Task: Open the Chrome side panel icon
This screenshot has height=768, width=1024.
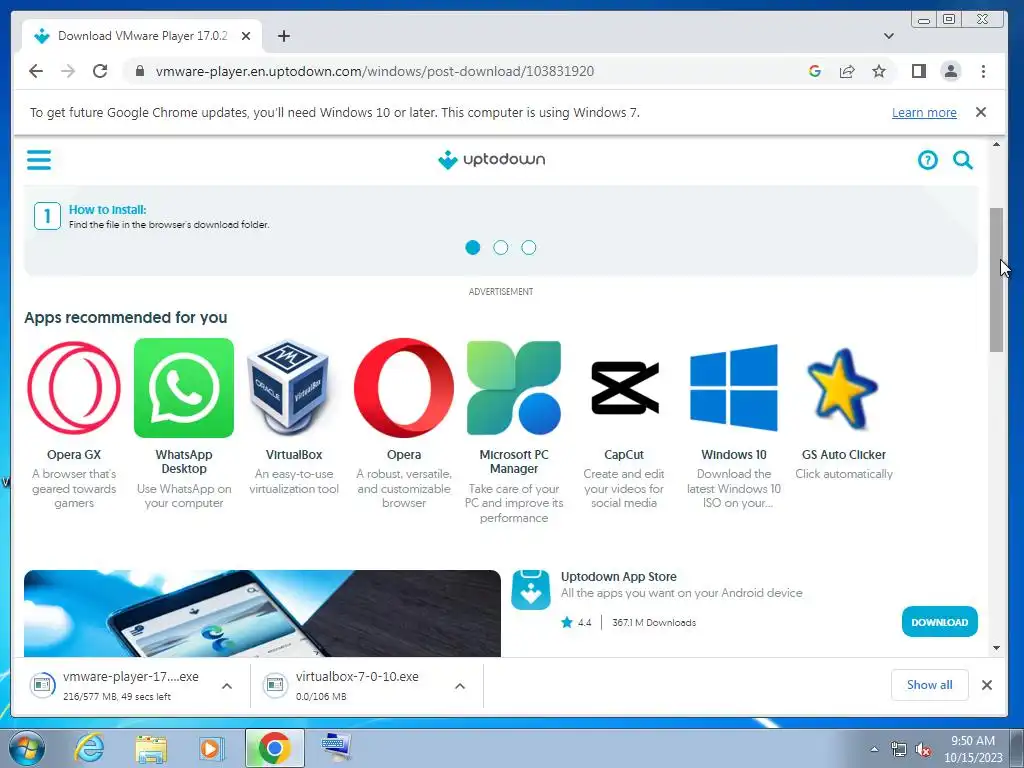Action: point(919,71)
